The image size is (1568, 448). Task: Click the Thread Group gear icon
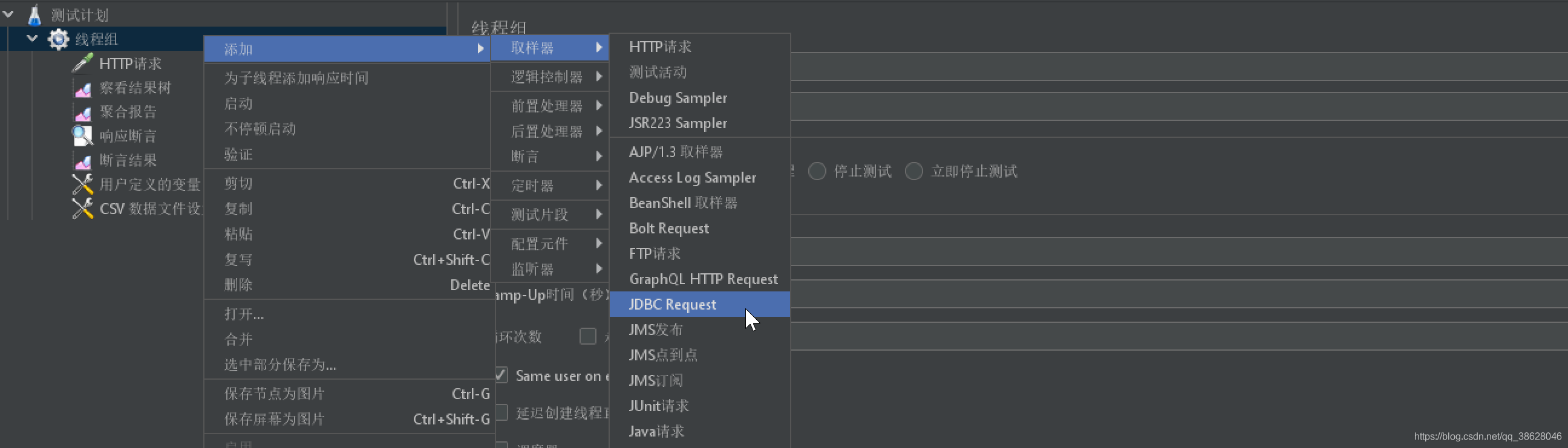pos(59,39)
